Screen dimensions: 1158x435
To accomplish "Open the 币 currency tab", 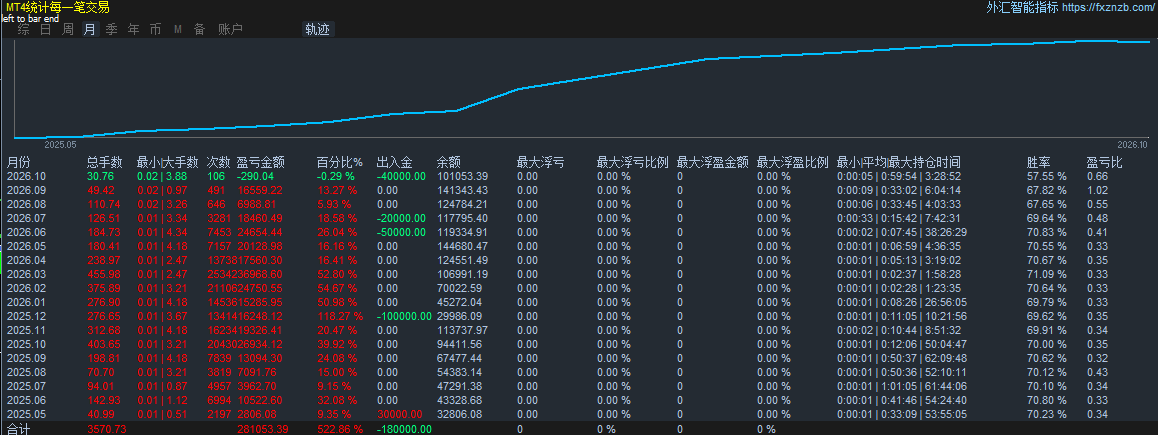I will [x=155, y=30].
